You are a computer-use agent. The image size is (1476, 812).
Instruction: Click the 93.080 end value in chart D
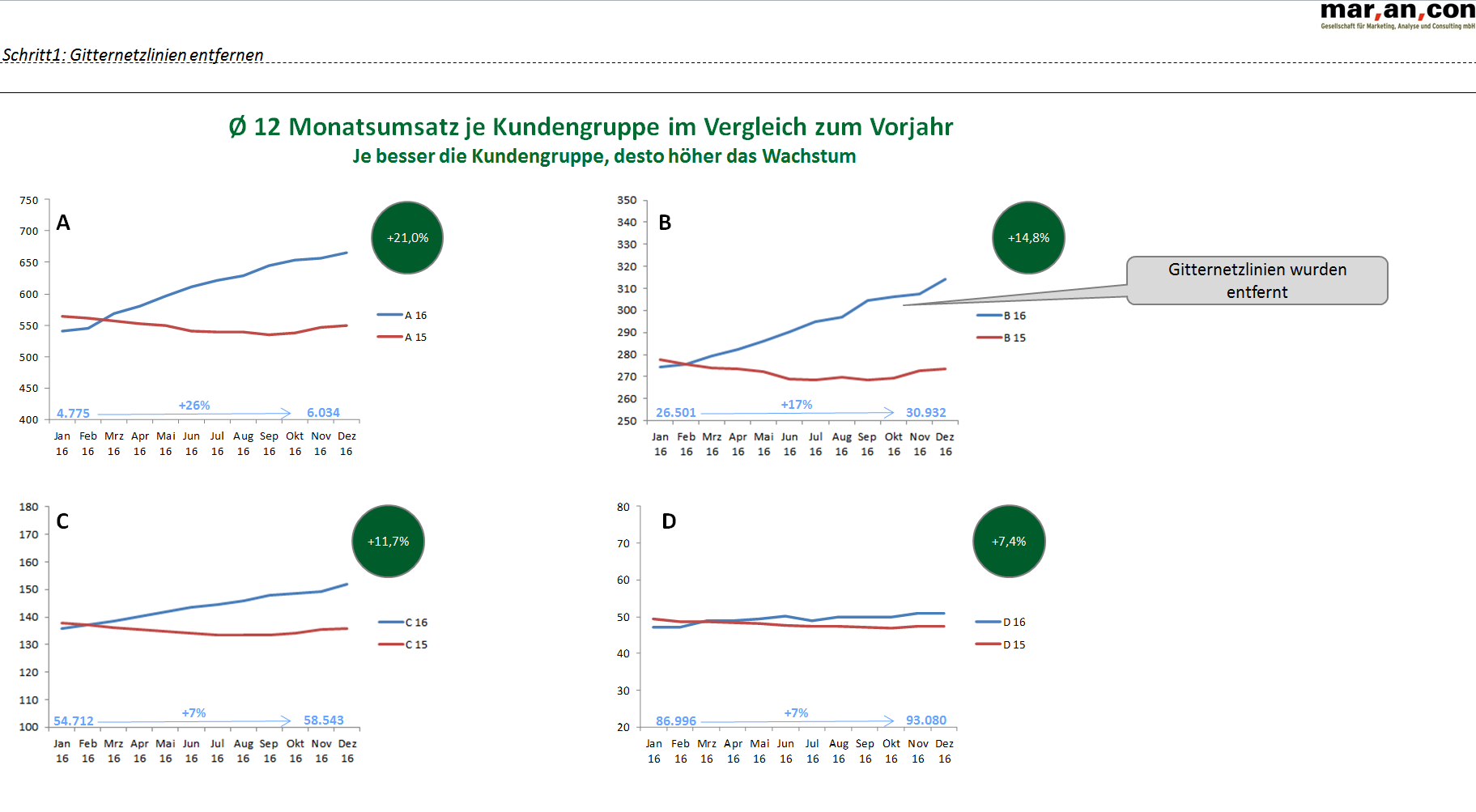coord(925,720)
